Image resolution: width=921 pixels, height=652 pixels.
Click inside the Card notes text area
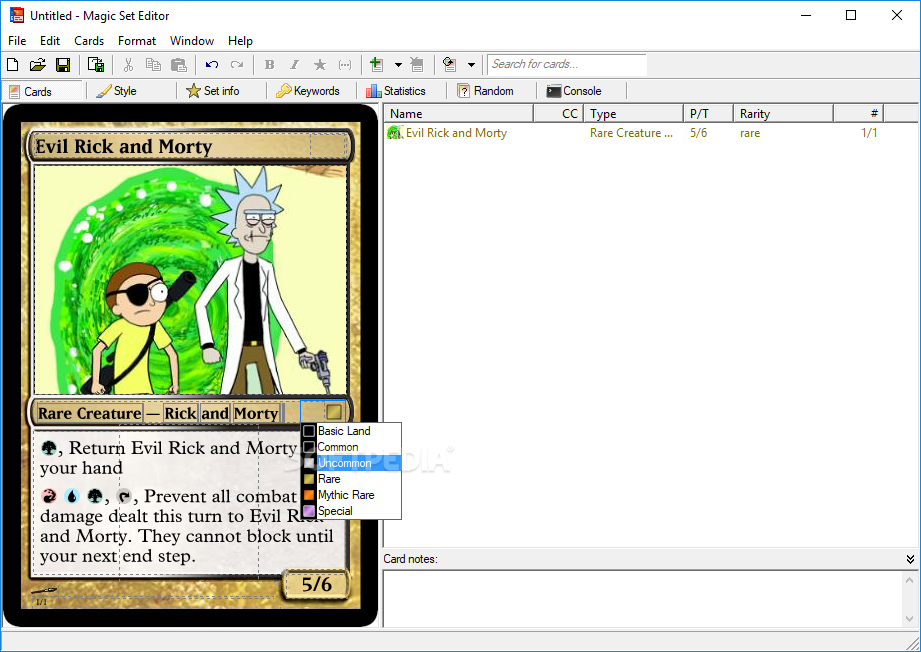click(x=642, y=599)
